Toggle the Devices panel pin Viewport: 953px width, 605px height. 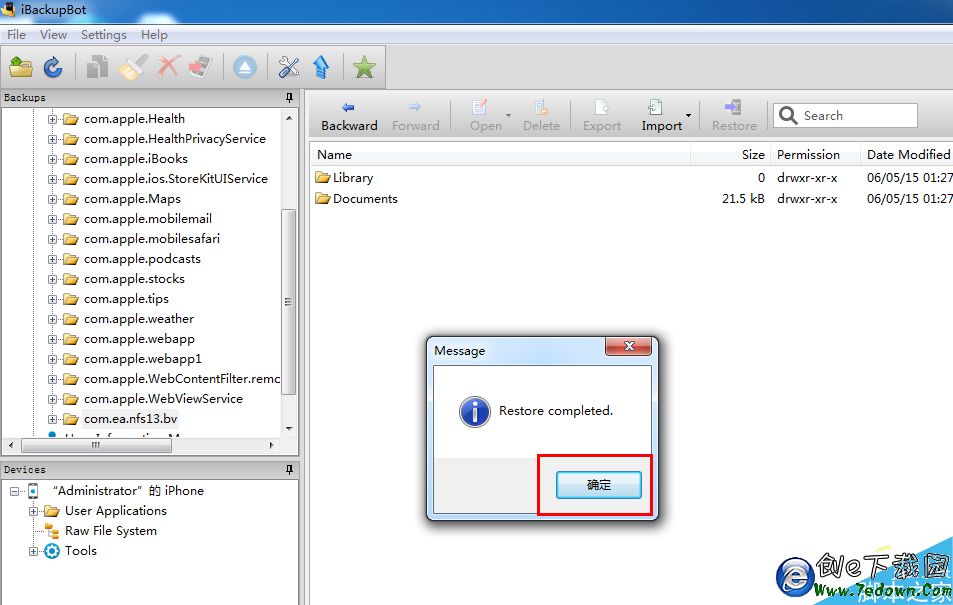tap(289, 469)
